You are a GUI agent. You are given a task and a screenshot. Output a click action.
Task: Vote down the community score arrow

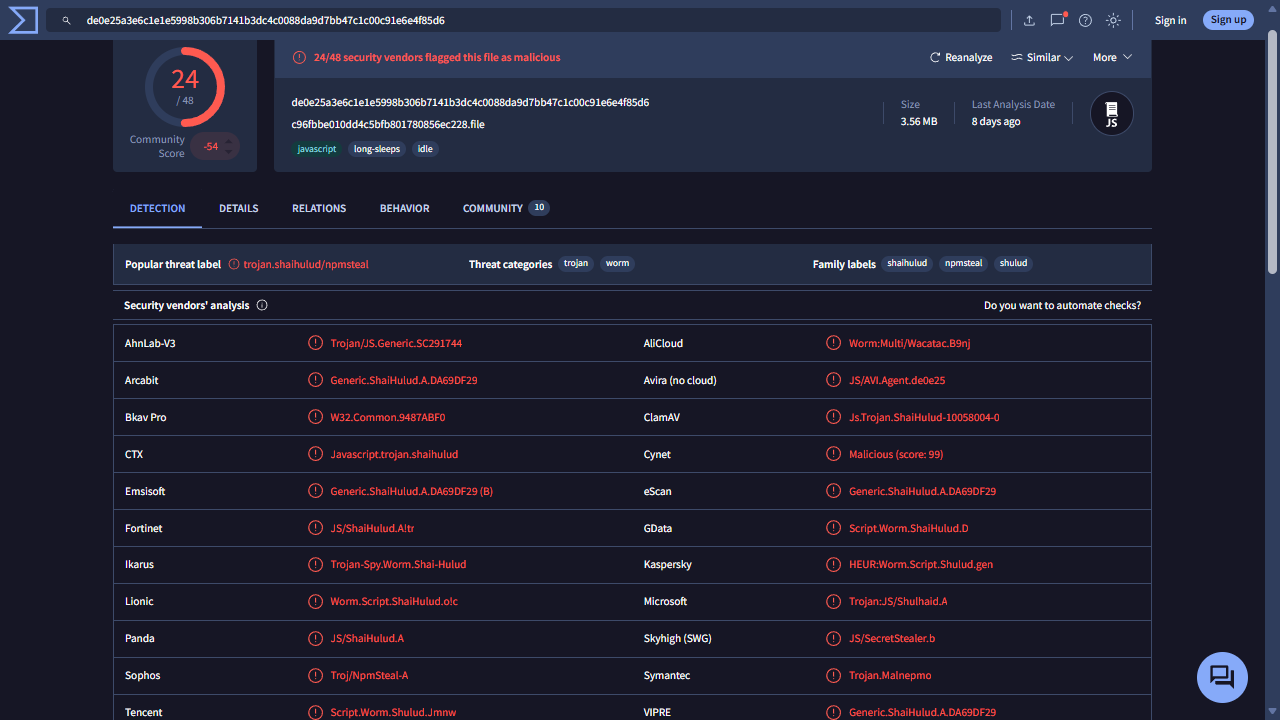point(229,152)
